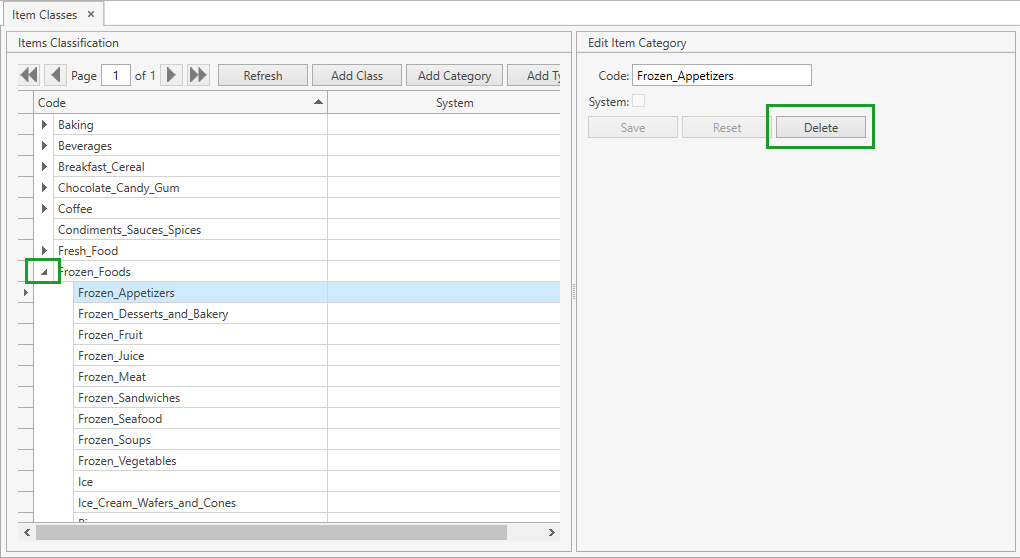Image resolution: width=1020 pixels, height=558 pixels.
Task: Go to next page arrow
Action: coord(172,75)
